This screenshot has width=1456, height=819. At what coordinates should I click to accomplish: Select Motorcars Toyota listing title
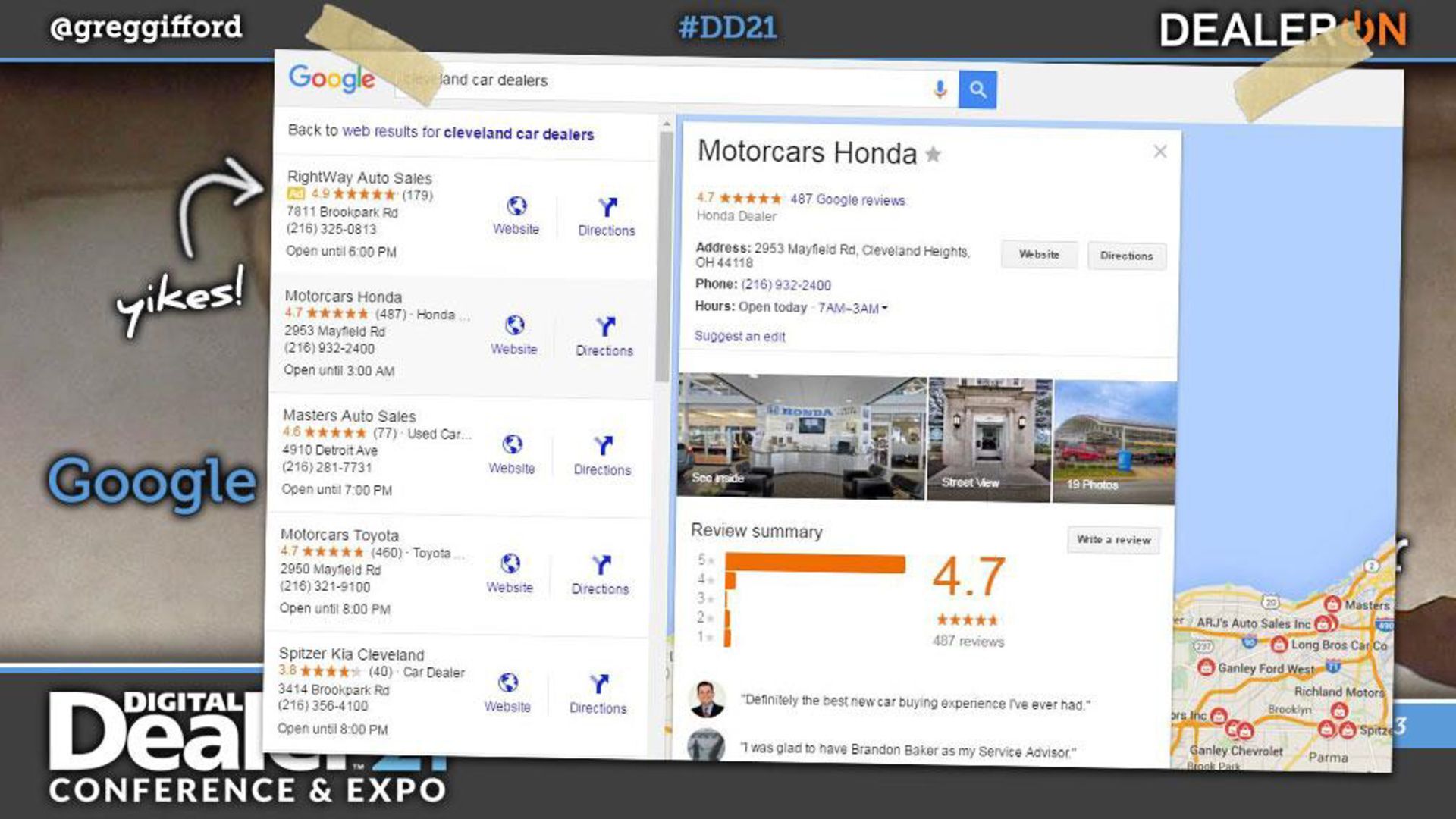[340, 535]
